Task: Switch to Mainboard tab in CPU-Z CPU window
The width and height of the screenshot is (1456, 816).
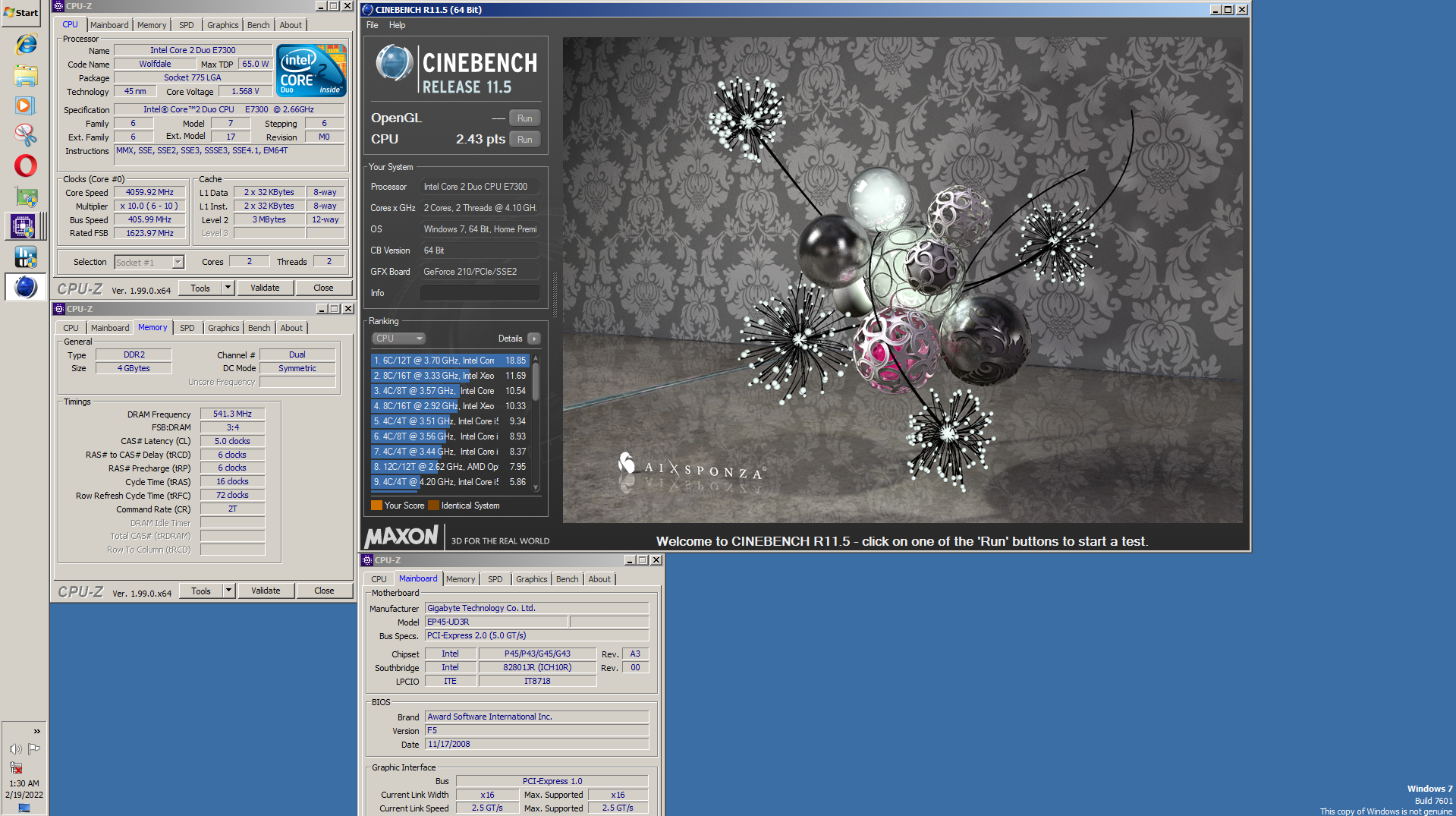Action: pyautogui.click(x=109, y=25)
